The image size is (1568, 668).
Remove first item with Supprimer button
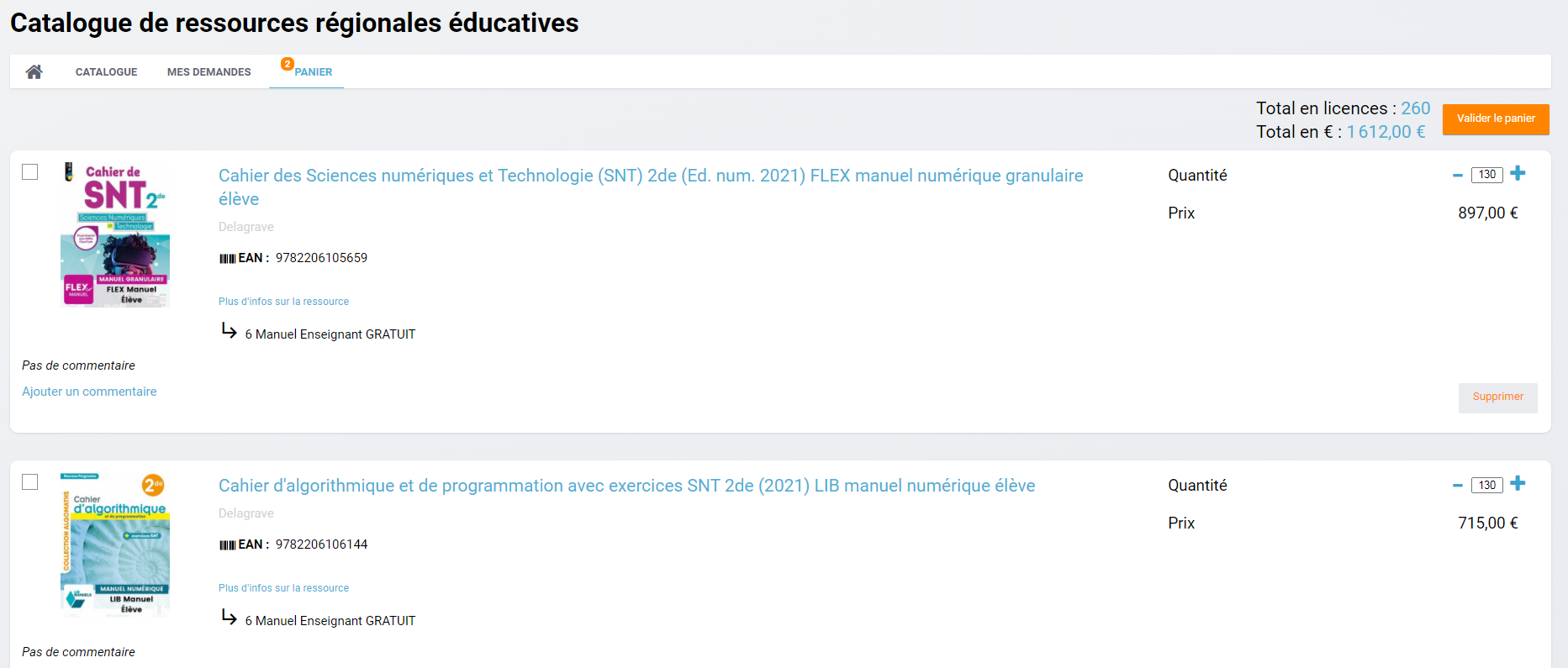[x=1497, y=397]
